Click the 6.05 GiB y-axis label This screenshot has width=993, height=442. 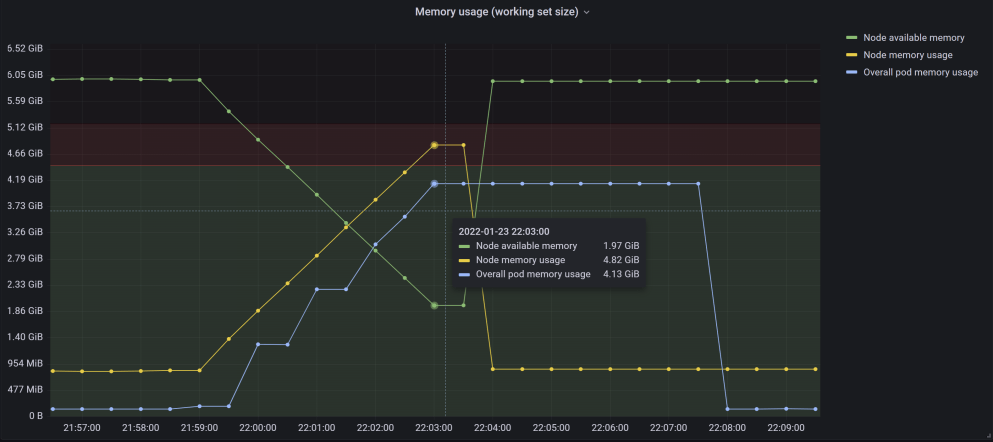pos(25,75)
